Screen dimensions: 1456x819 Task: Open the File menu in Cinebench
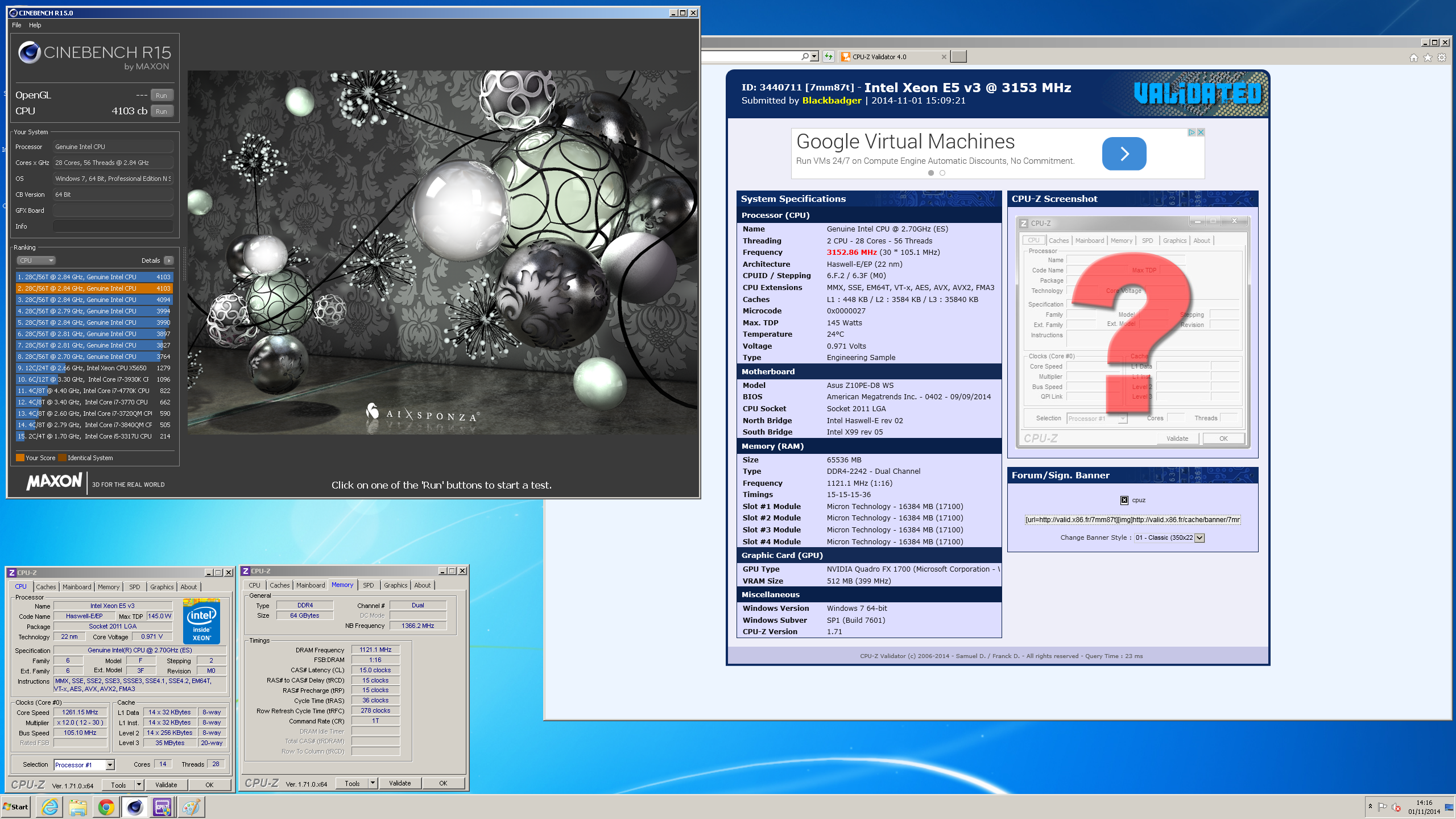pos(16,25)
